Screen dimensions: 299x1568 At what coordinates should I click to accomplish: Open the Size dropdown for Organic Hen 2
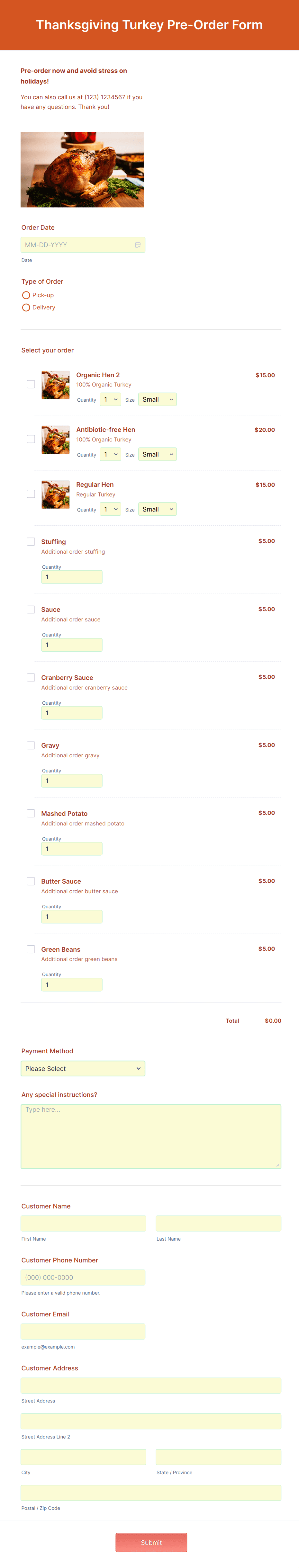[x=157, y=399]
